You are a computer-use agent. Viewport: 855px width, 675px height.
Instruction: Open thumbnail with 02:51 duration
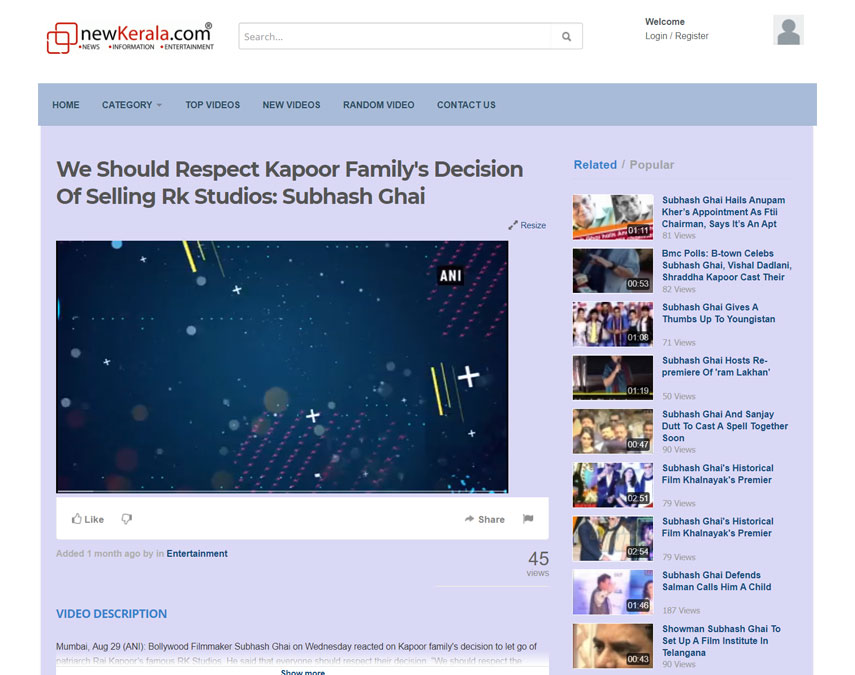point(613,485)
